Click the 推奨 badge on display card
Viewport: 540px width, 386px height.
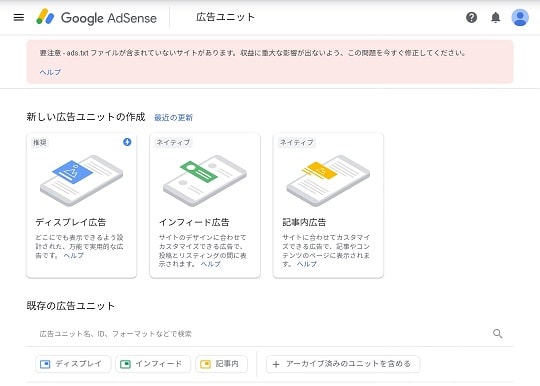(x=40, y=142)
